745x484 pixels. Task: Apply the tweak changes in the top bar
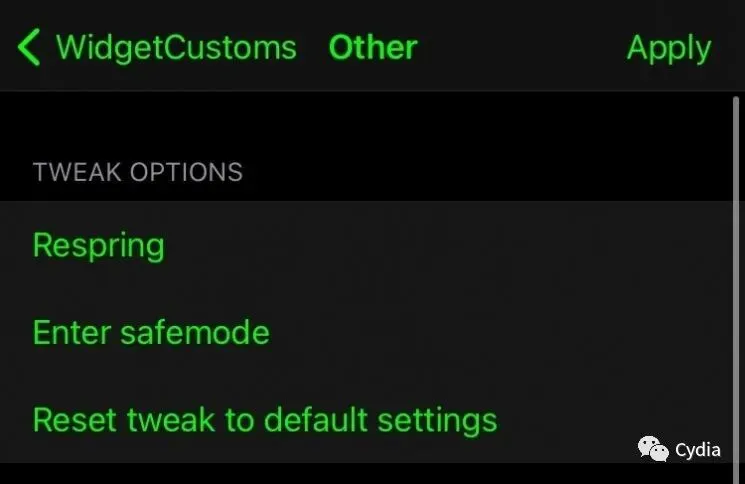[x=668, y=48]
